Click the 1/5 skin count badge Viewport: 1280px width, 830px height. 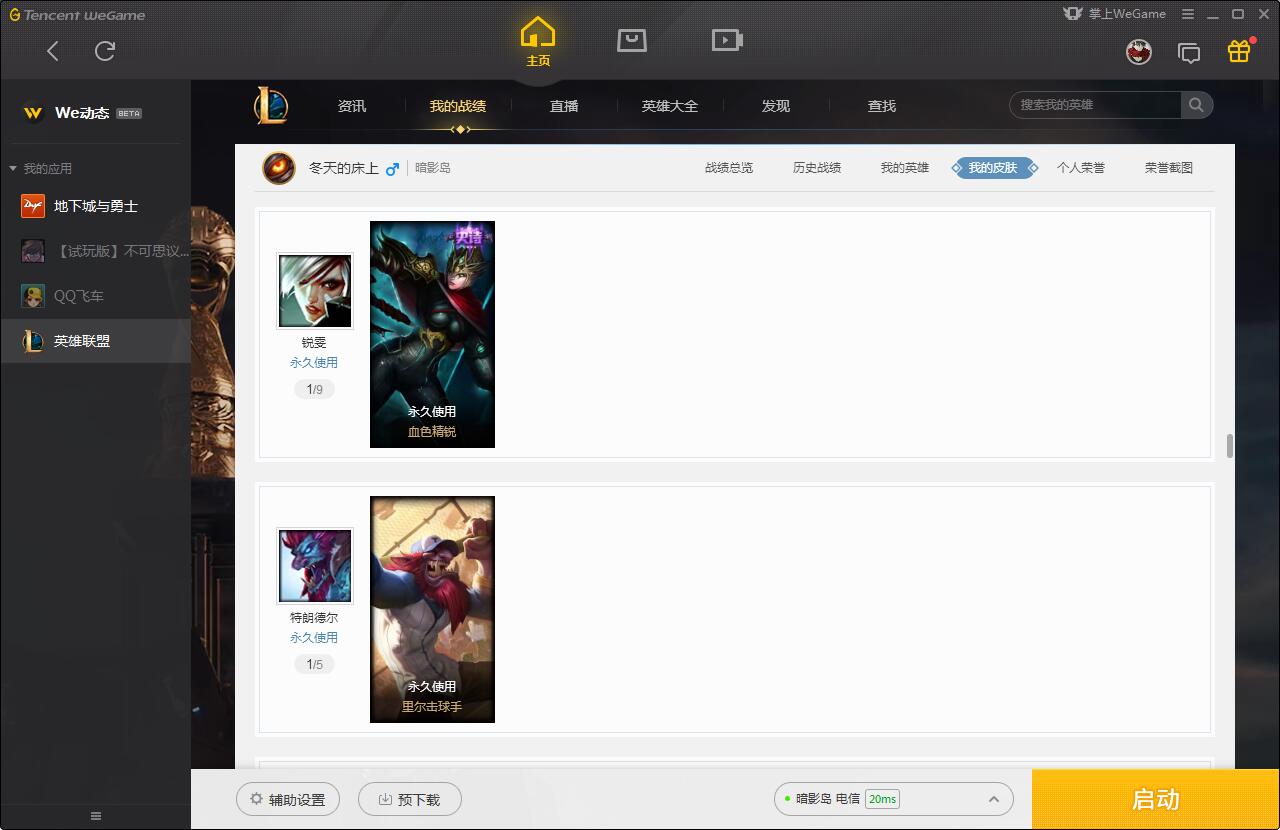pyautogui.click(x=315, y=664)
